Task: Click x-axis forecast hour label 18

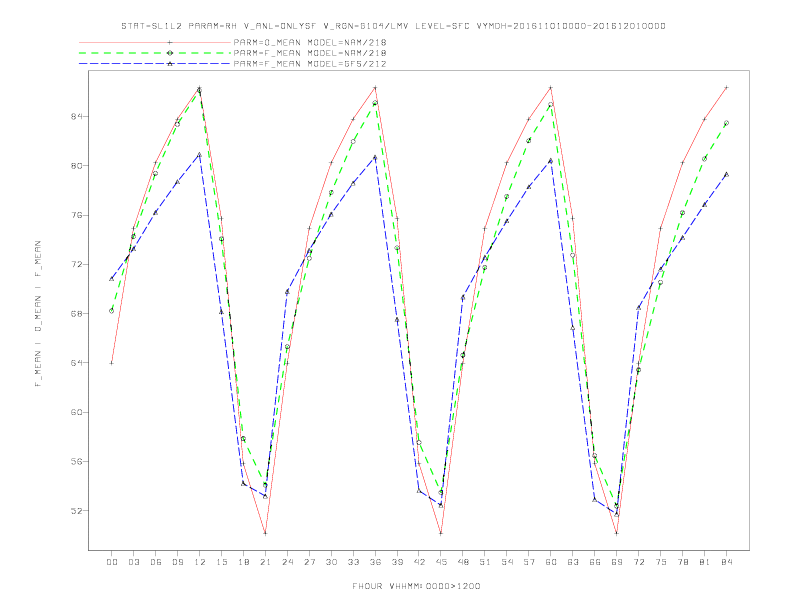Action: (243, 562)
